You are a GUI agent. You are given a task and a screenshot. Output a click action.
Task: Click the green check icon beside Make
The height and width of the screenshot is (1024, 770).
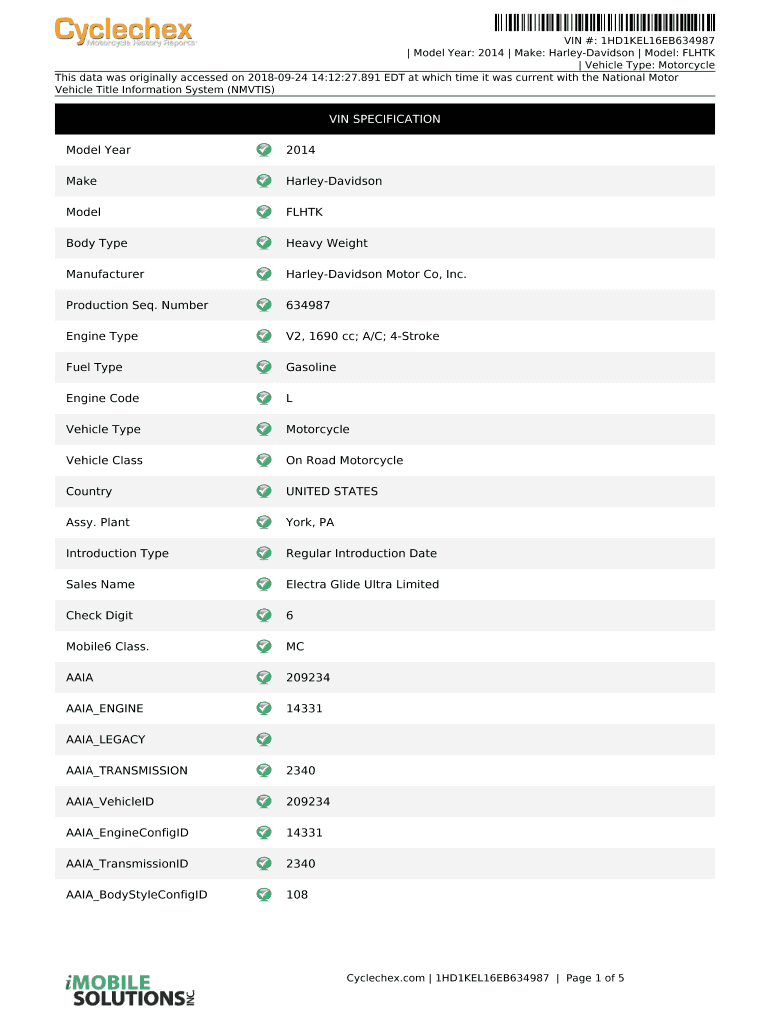[263, 181]
